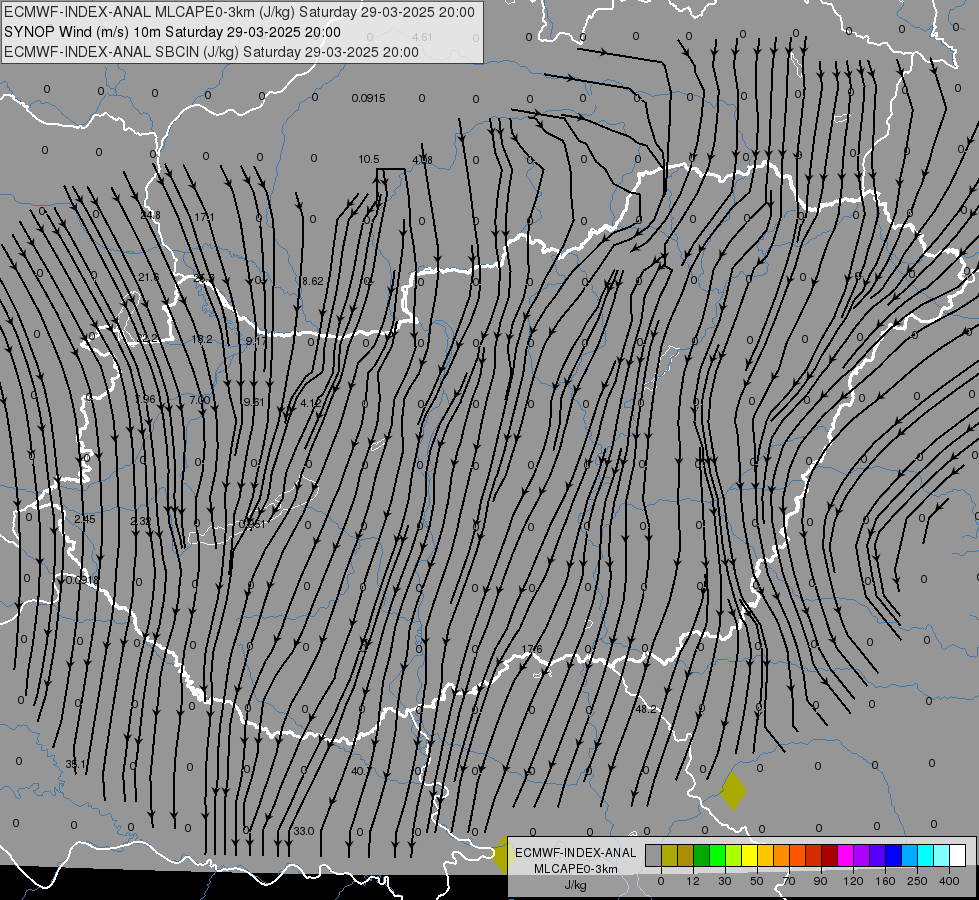Click the legend tick label 12

[693, 881]
